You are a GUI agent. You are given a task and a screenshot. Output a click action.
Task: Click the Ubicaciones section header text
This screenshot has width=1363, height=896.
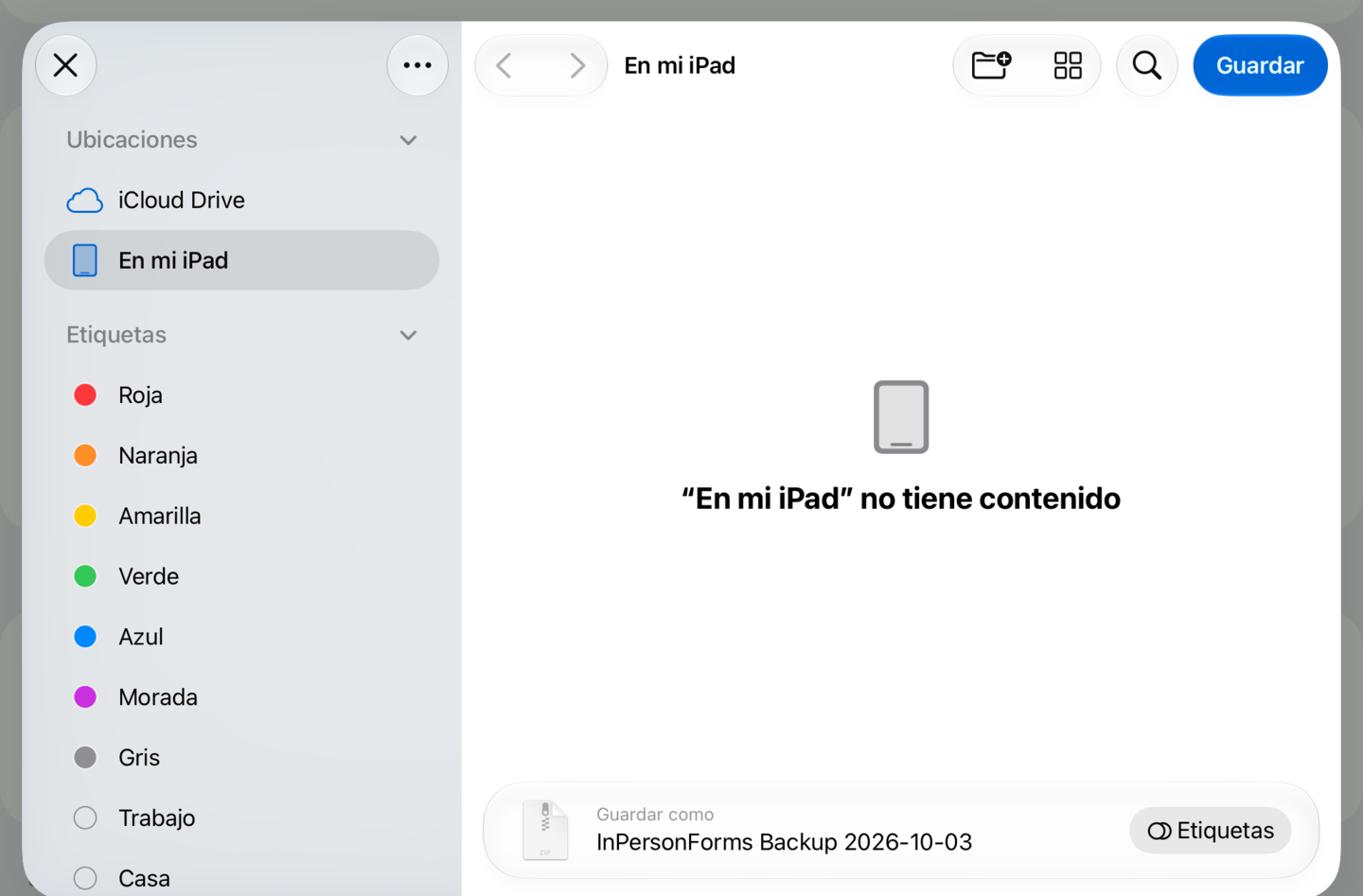click(132, 140)
